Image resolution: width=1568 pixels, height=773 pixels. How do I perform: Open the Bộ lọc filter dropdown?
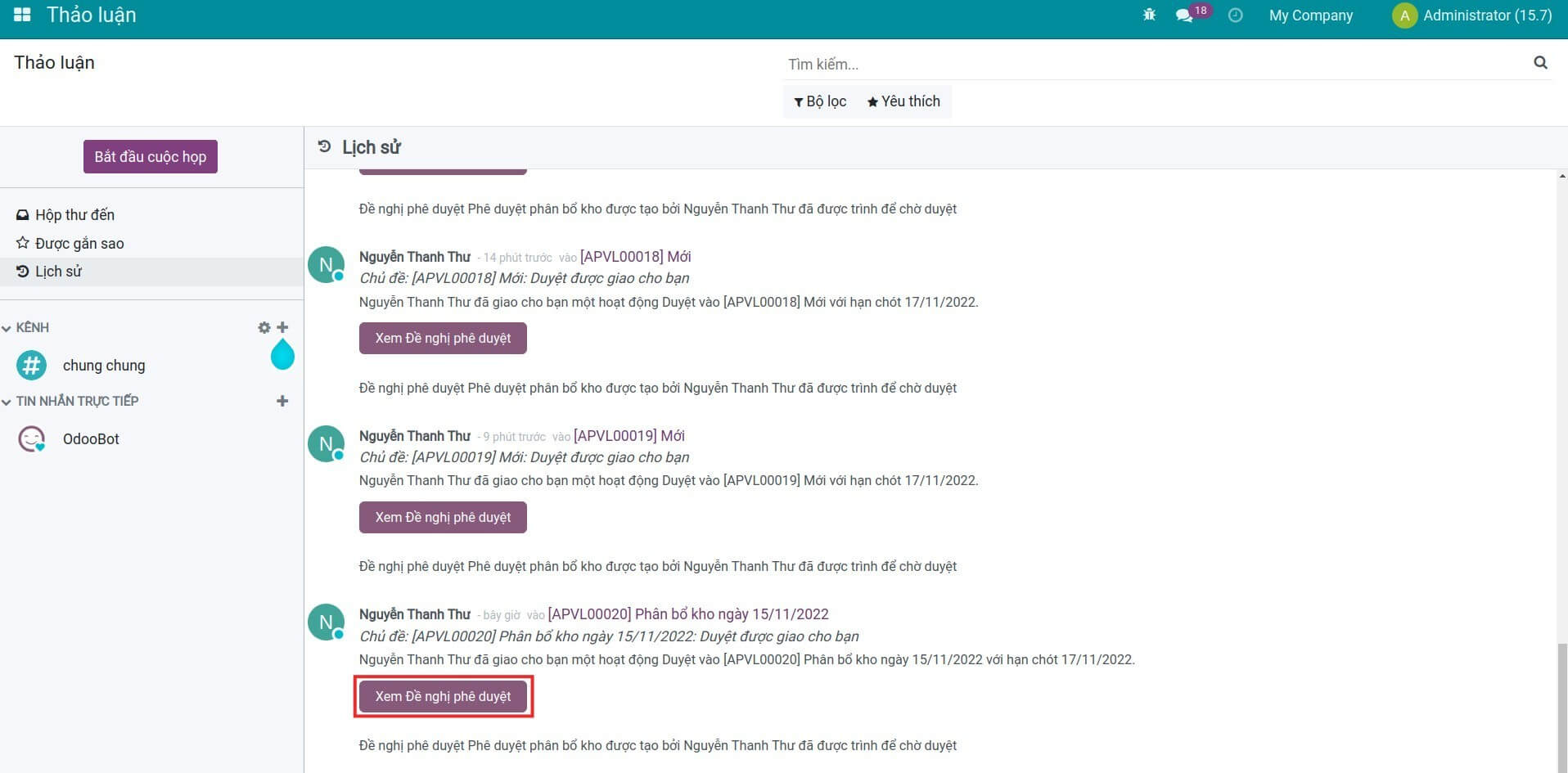[820, 101]
